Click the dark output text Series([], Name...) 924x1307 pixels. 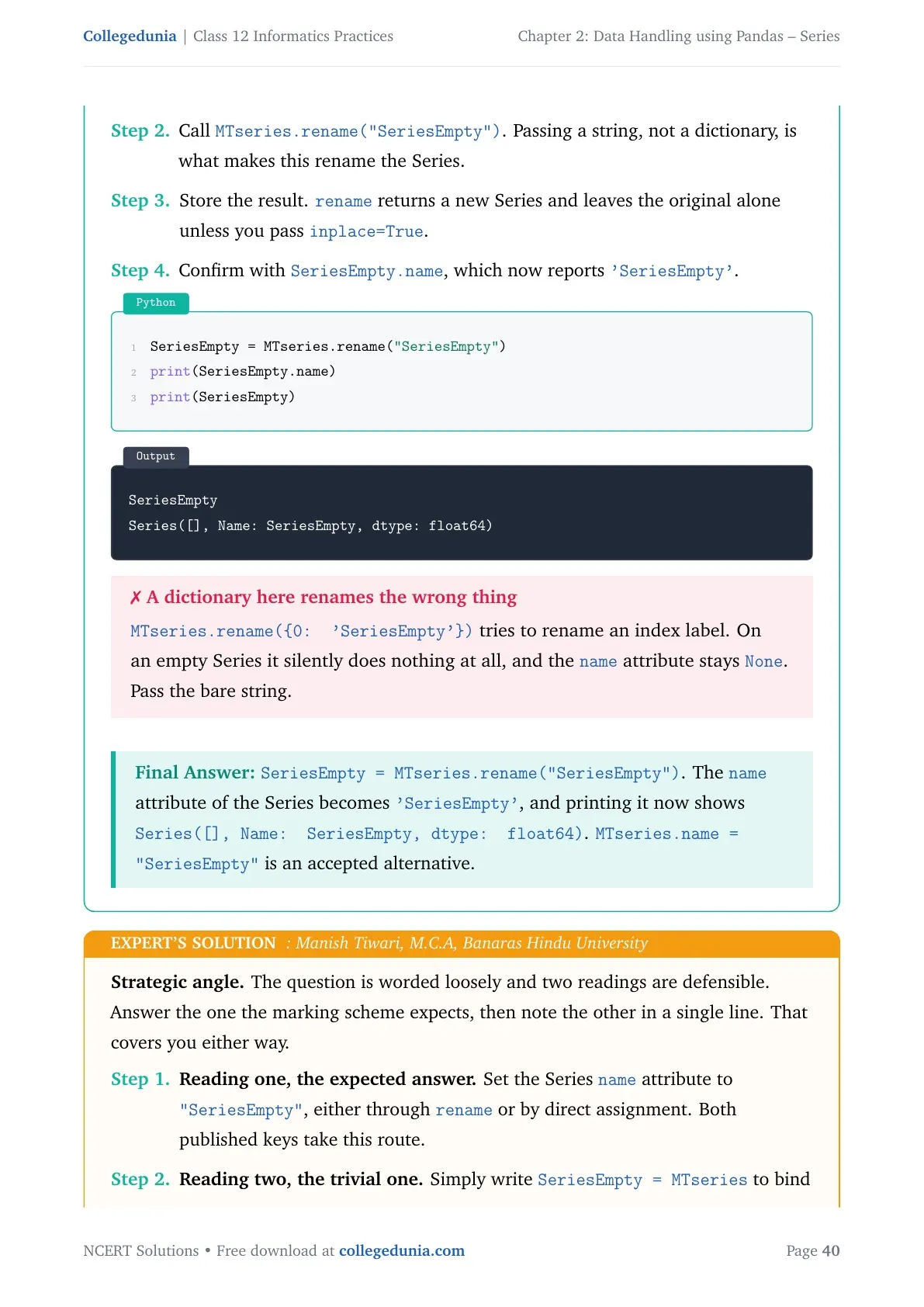310,525
